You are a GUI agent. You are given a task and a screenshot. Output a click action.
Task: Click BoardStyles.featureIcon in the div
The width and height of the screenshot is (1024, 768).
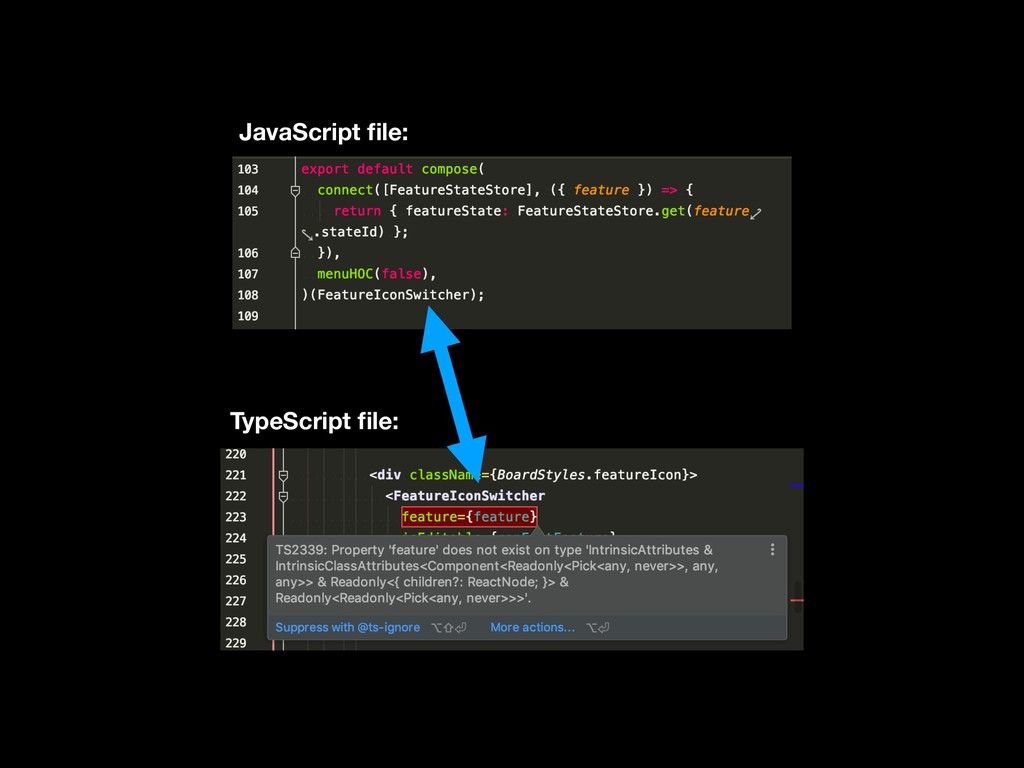click(588, 475)
